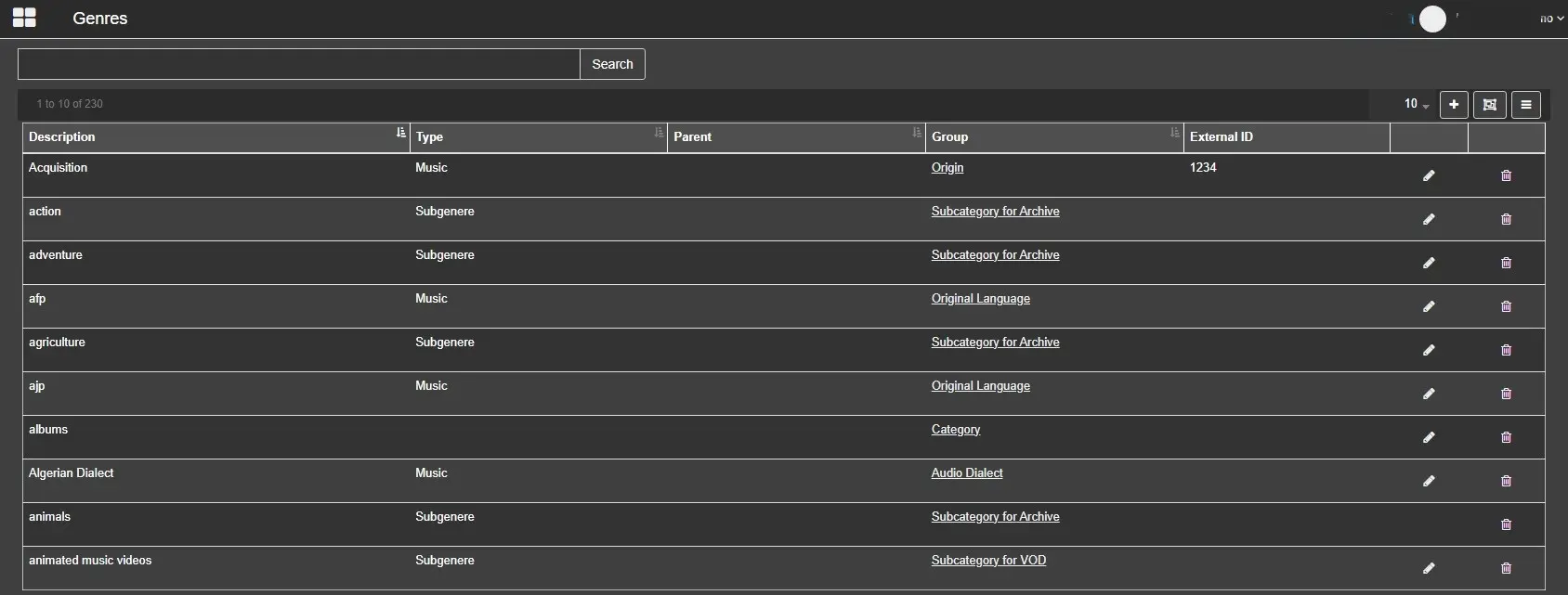Open the app grid menu icon
1568x595 pixels.
tap(24, 18)
